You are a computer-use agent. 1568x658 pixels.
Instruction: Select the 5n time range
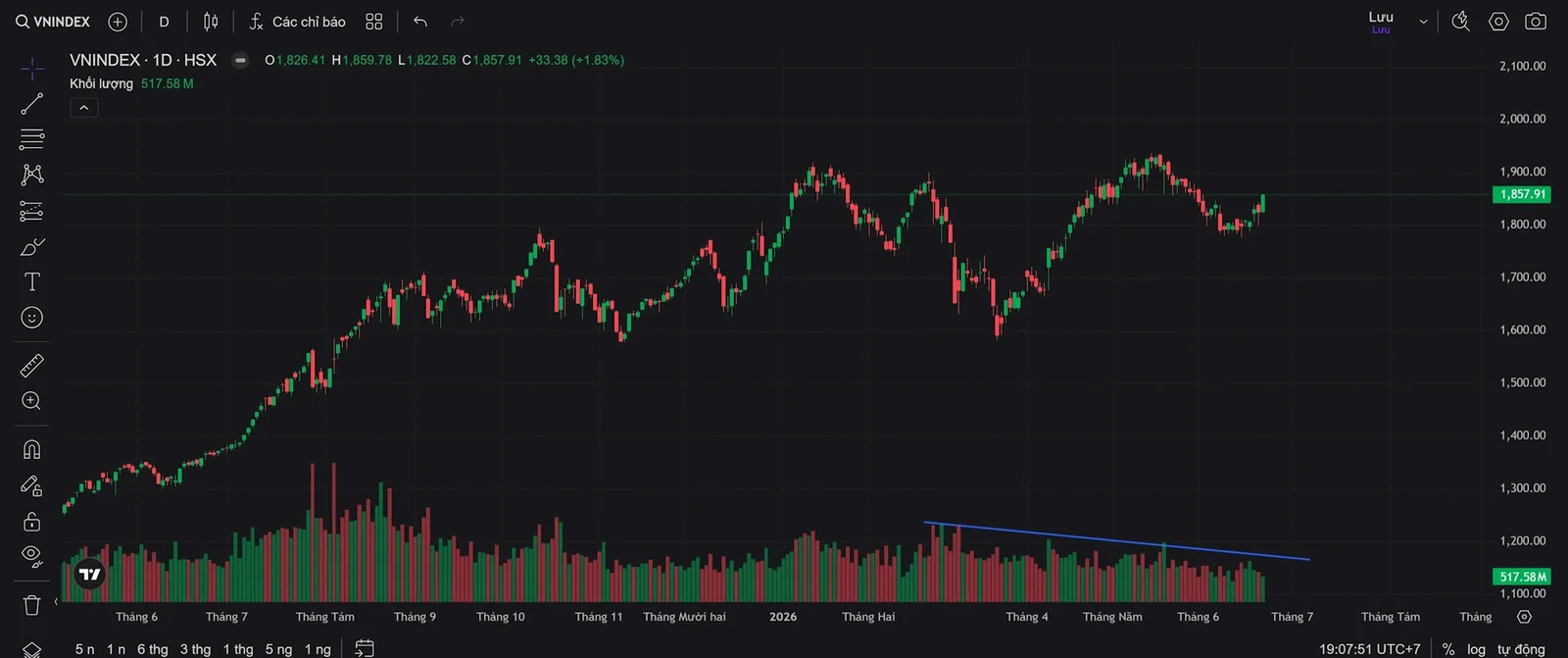pyautogui.click(x=85, y=649)
